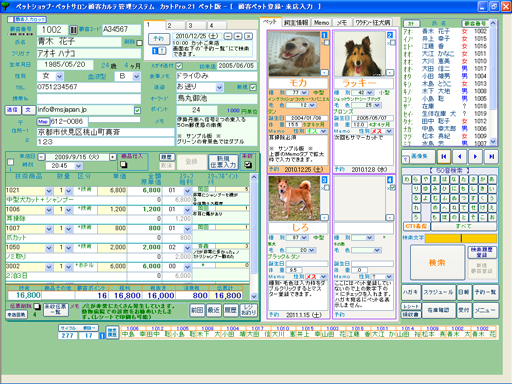Toggle the input lock checkbox at top left
Screen dimensions: 512x384
[x=11, y=20]
